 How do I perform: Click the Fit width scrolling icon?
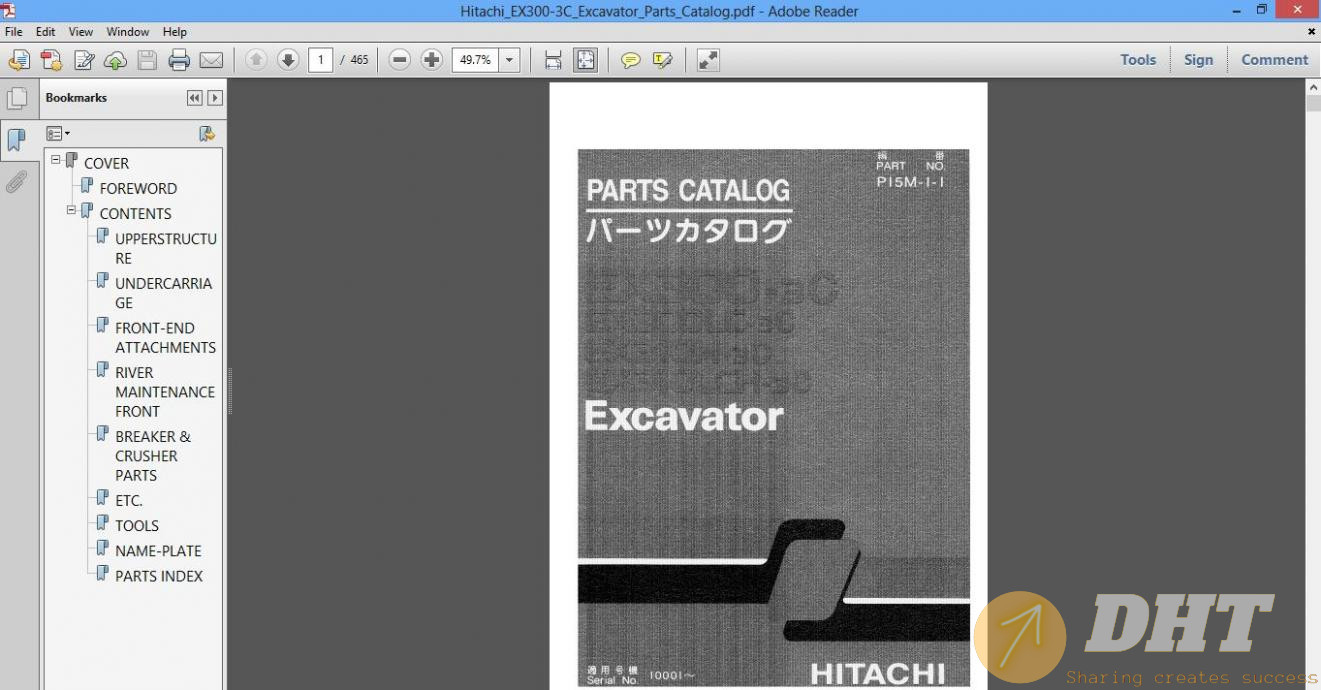[x=553, y=60]
